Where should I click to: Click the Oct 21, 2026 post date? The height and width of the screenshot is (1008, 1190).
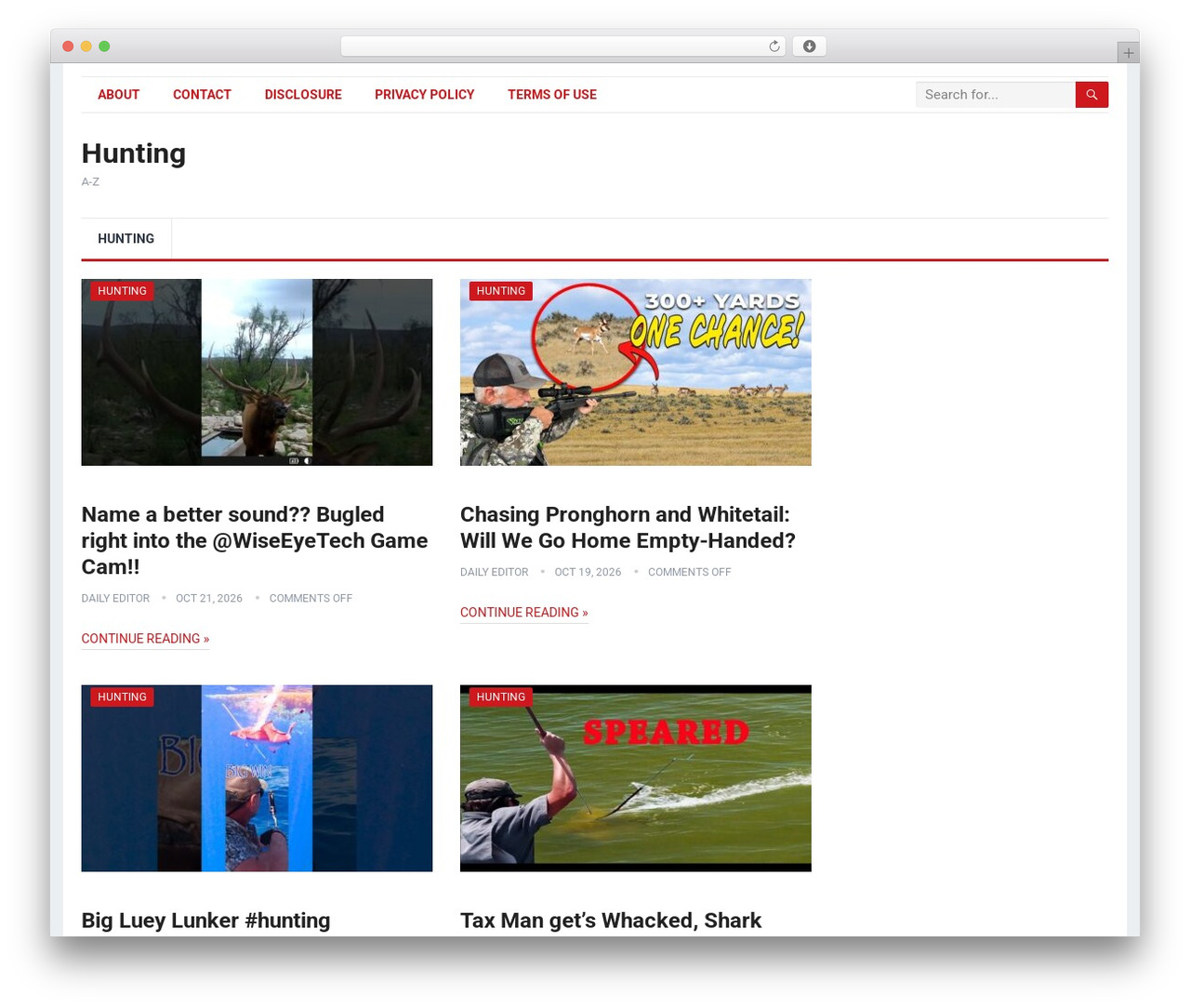coord(209,599)
